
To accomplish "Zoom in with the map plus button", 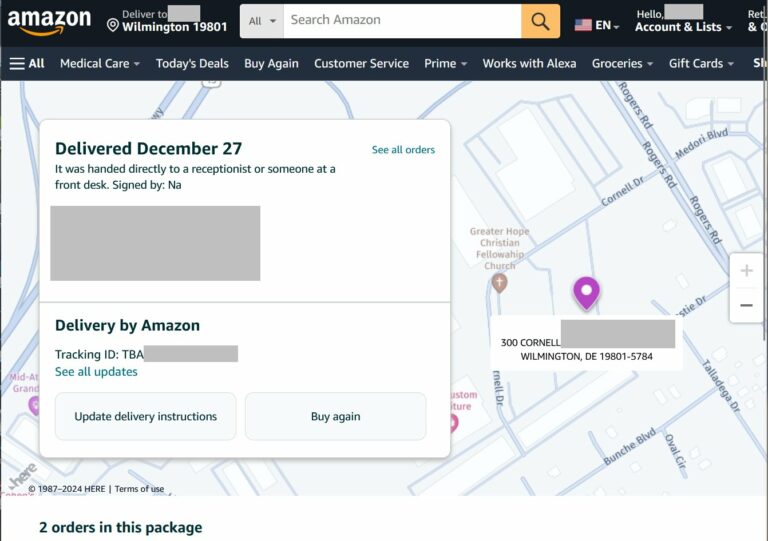I will click(x=746, y=270).
